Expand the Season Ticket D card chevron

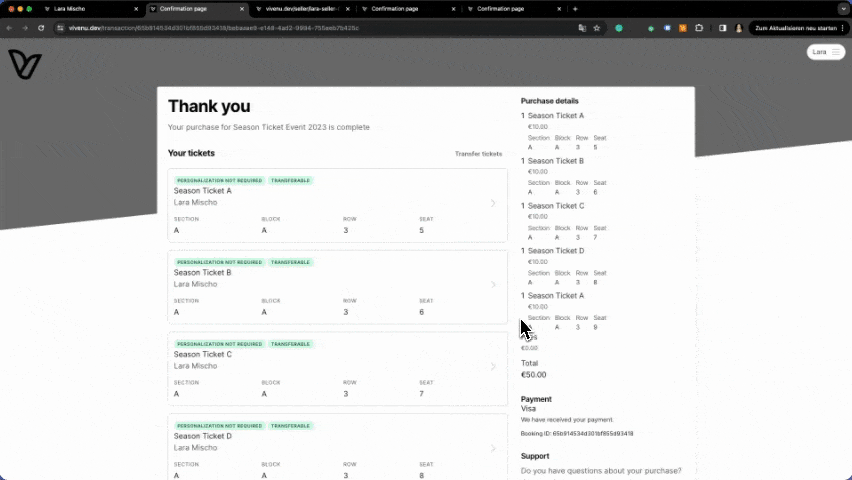(493, 448)
